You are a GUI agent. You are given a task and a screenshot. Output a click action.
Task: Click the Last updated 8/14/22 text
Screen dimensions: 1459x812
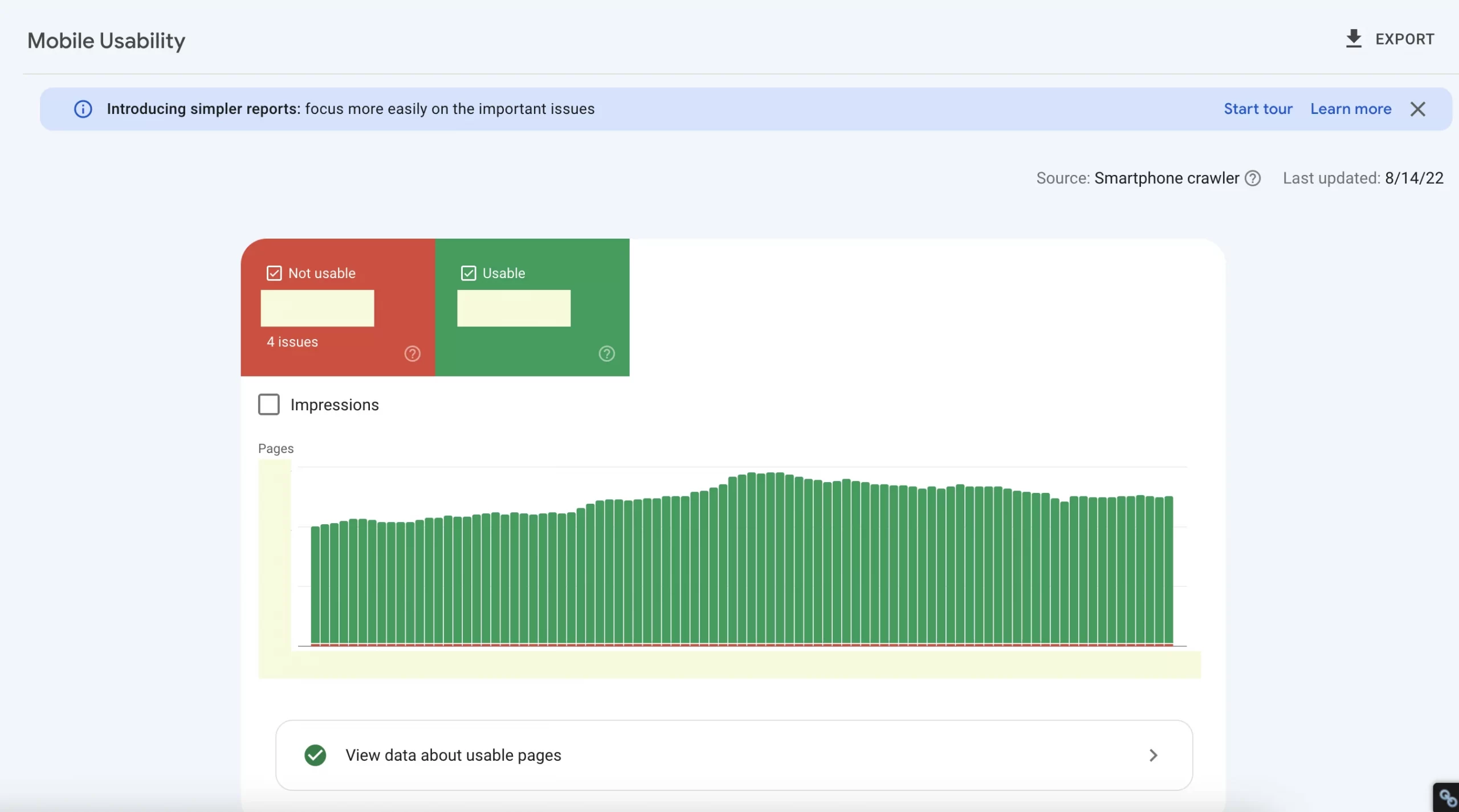pyautogui.click(x=1363, y=178)
